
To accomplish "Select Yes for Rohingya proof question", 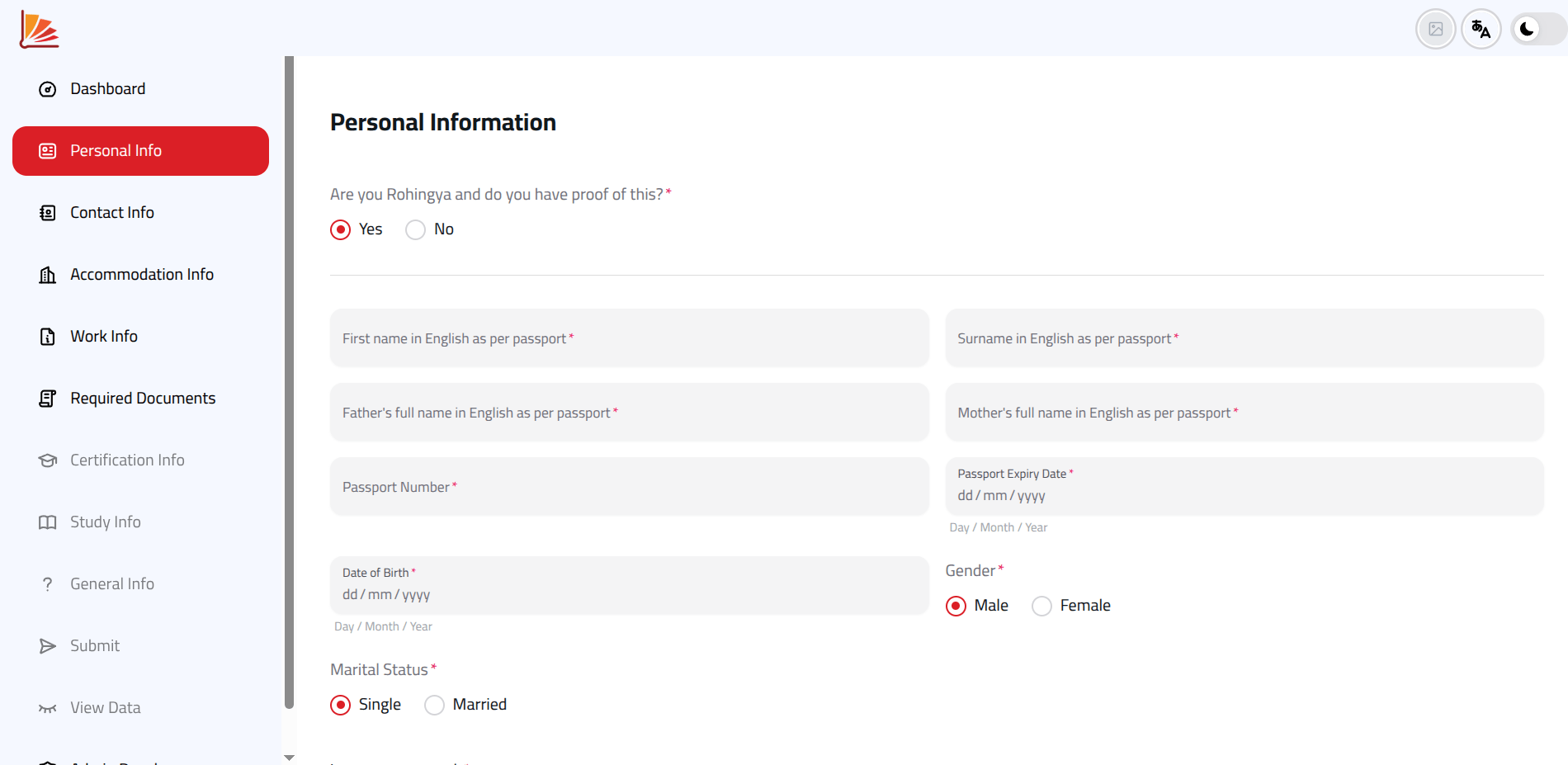I will 340,229.
